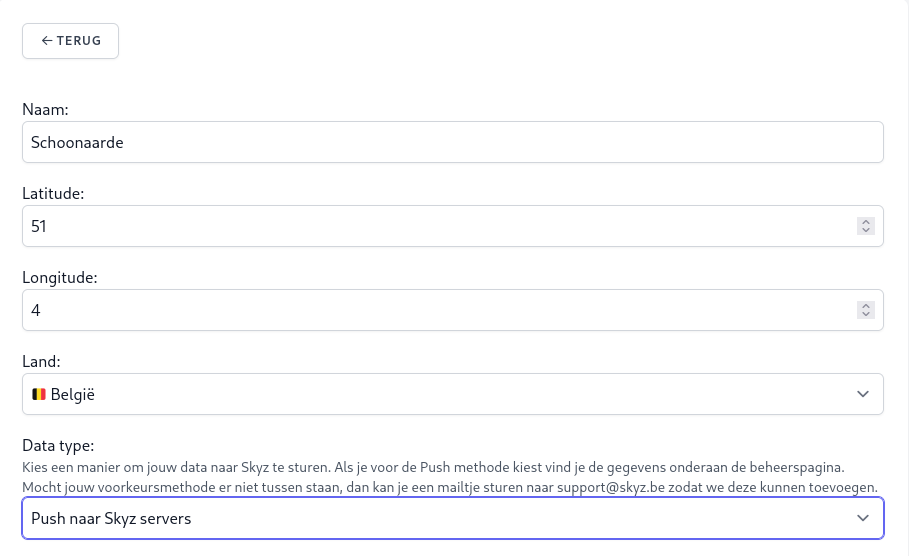909x556 pixels.
Task: Open the Land dropdown showing België
Action: [x=452, y=394]
